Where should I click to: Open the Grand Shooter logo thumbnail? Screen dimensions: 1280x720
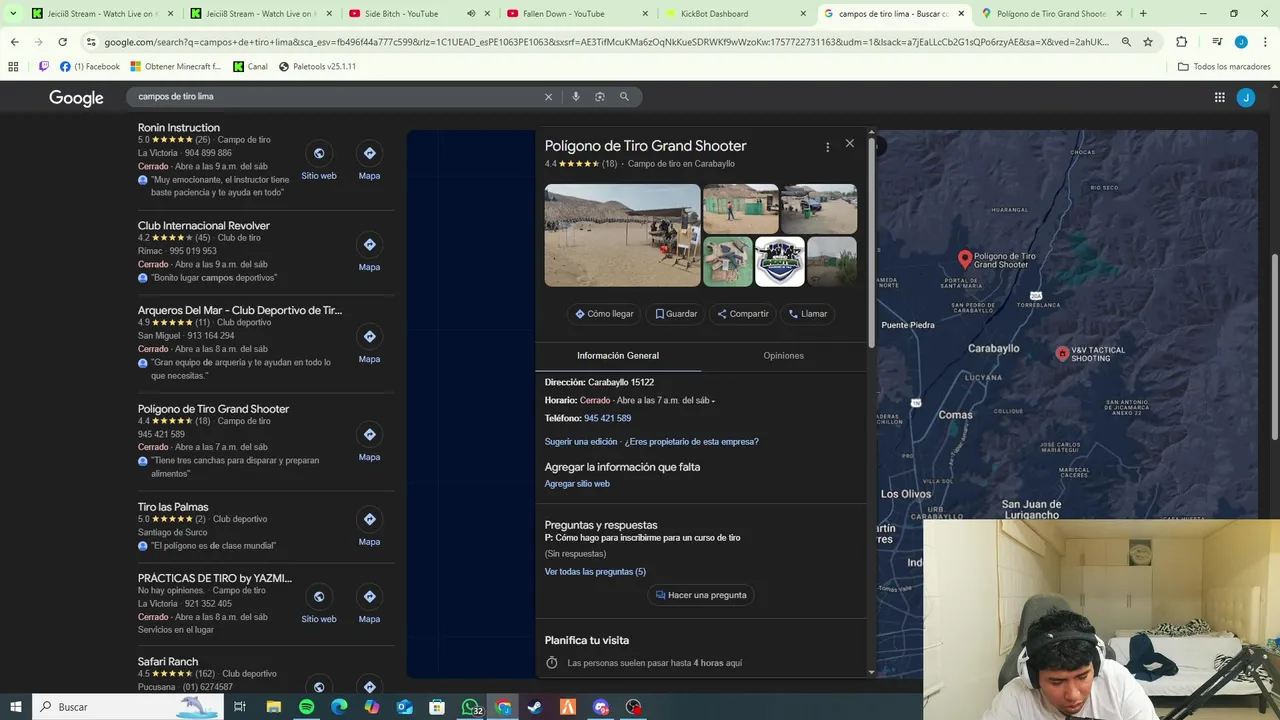click(780, 261)
